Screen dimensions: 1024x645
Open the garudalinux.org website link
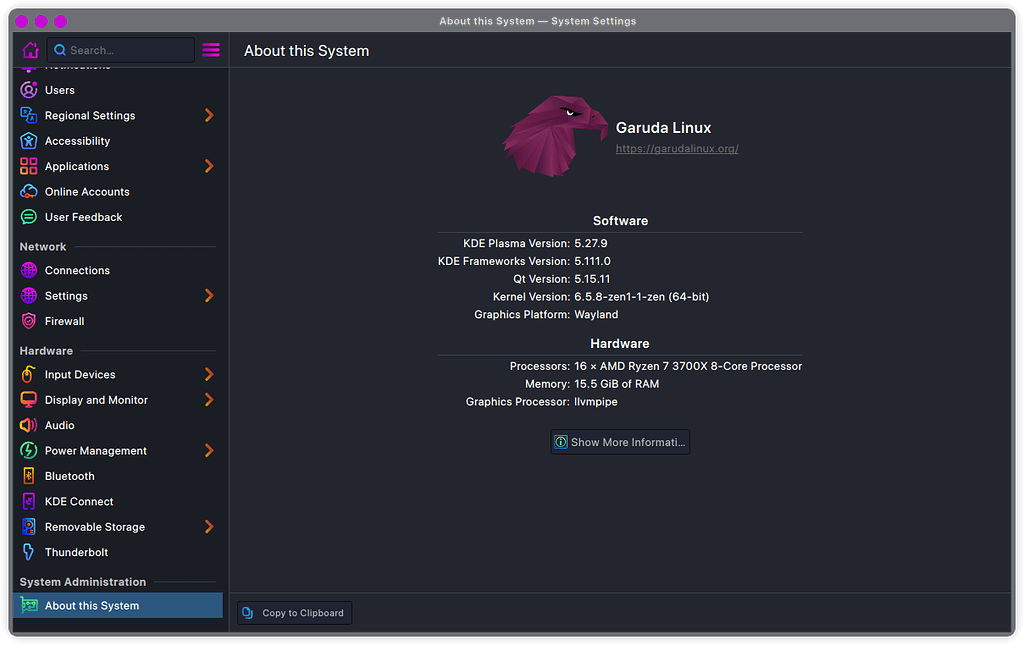tap(677, 148)
